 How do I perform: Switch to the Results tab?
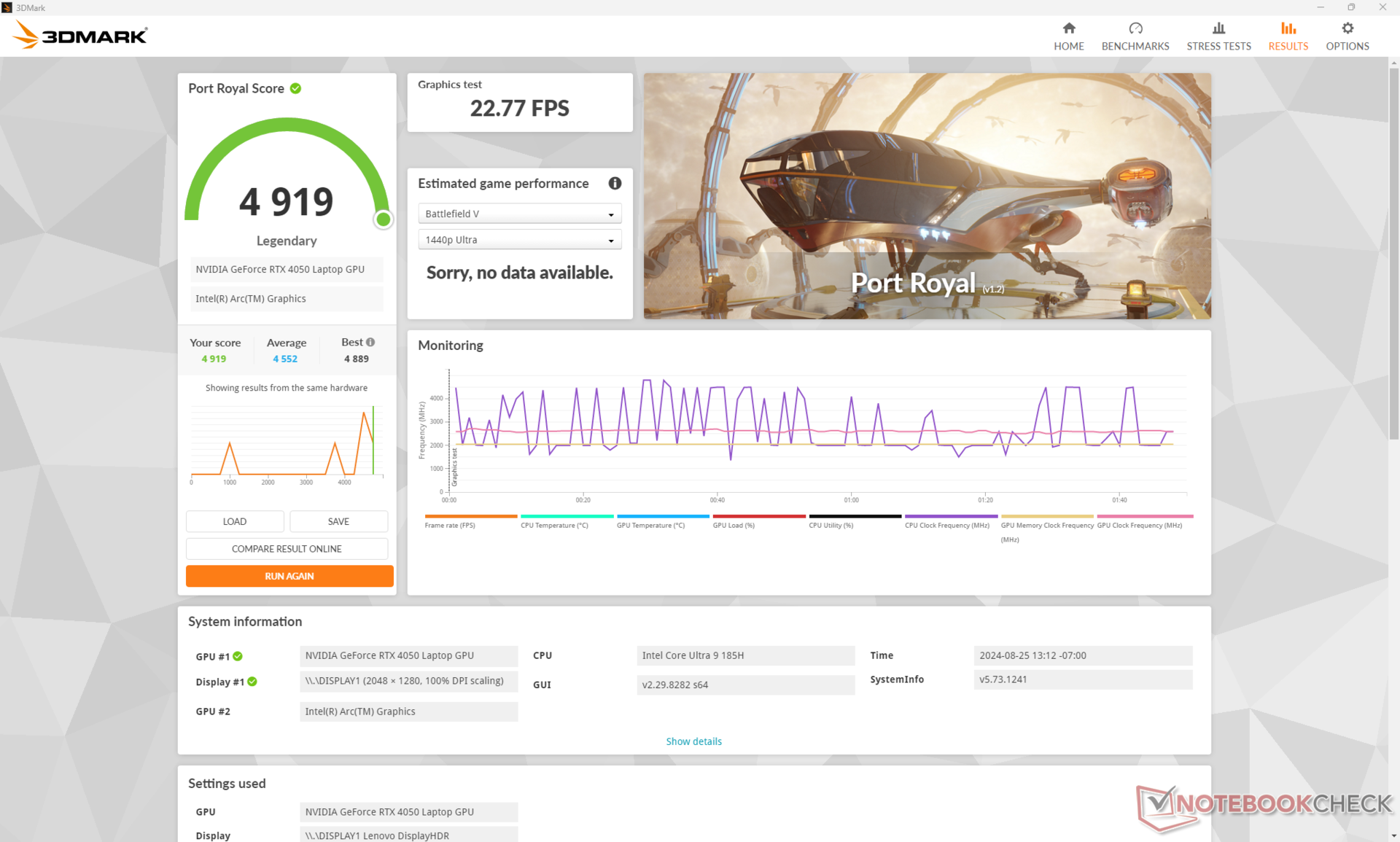coord(1288,36)
